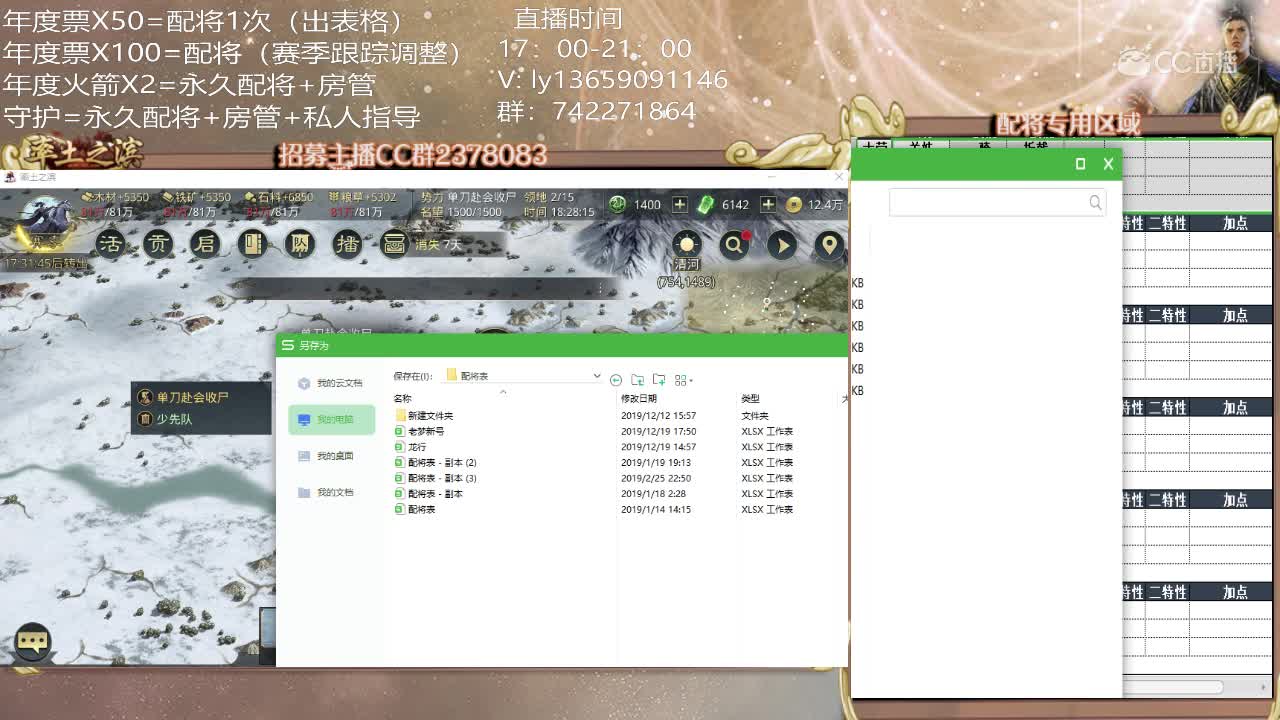Click the gold coin icon beside 12.4万
The height and width of the screenshot is (720, 1280).
click(x=793, y=204)
